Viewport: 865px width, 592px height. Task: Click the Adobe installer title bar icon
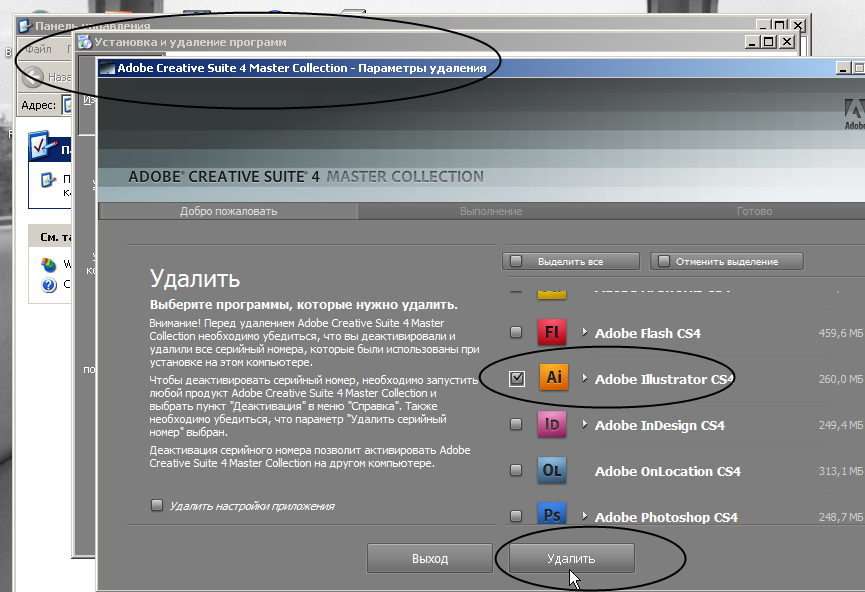108,68
